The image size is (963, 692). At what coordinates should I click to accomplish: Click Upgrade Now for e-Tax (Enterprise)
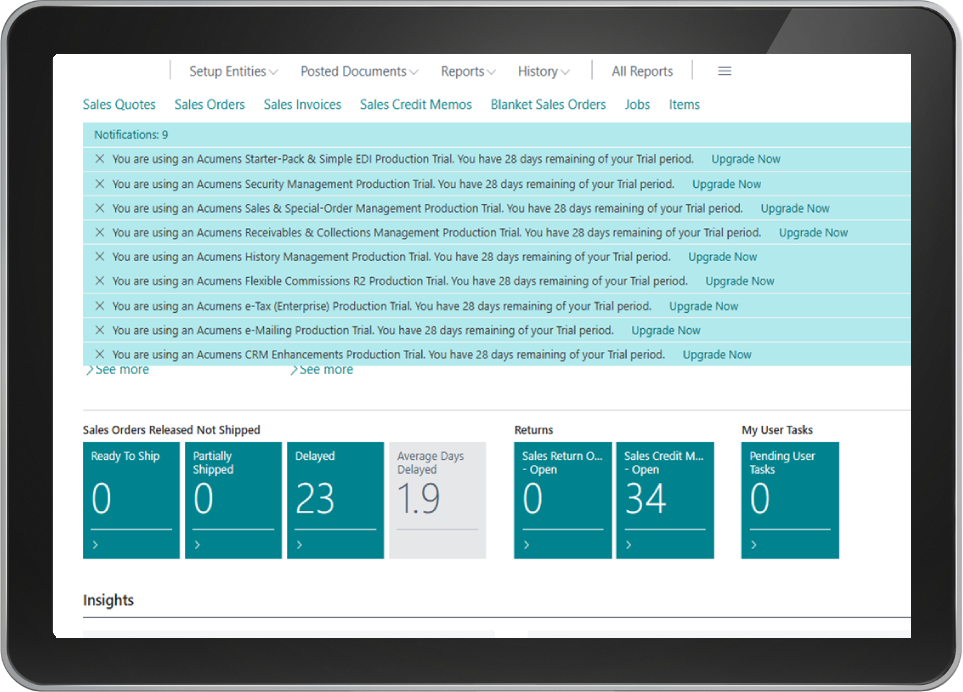click(x=703, y=306)
